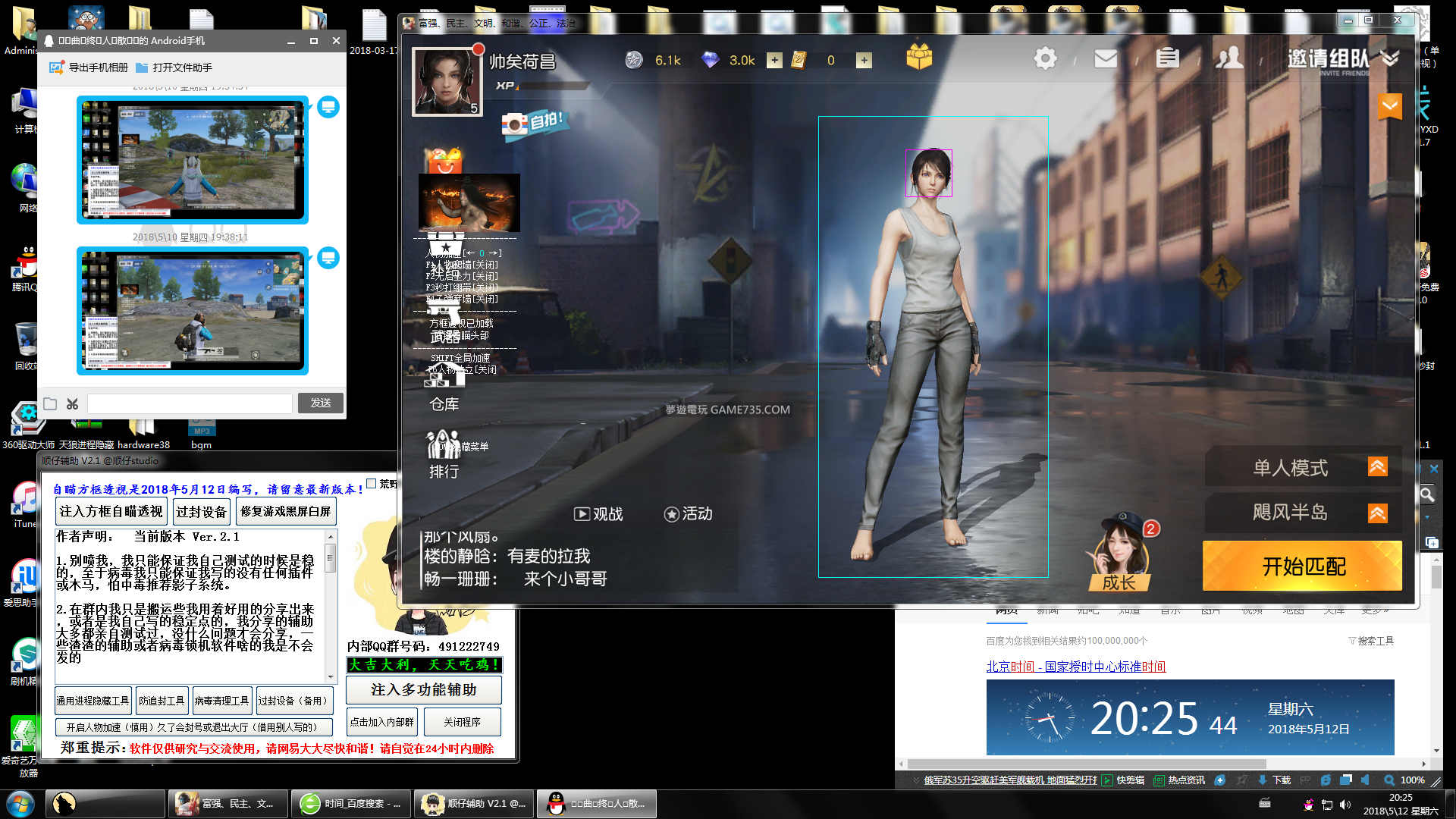This screenshot has width=1456, height=819.
Task: Open the game settings gear
Action: [1045, 58]
